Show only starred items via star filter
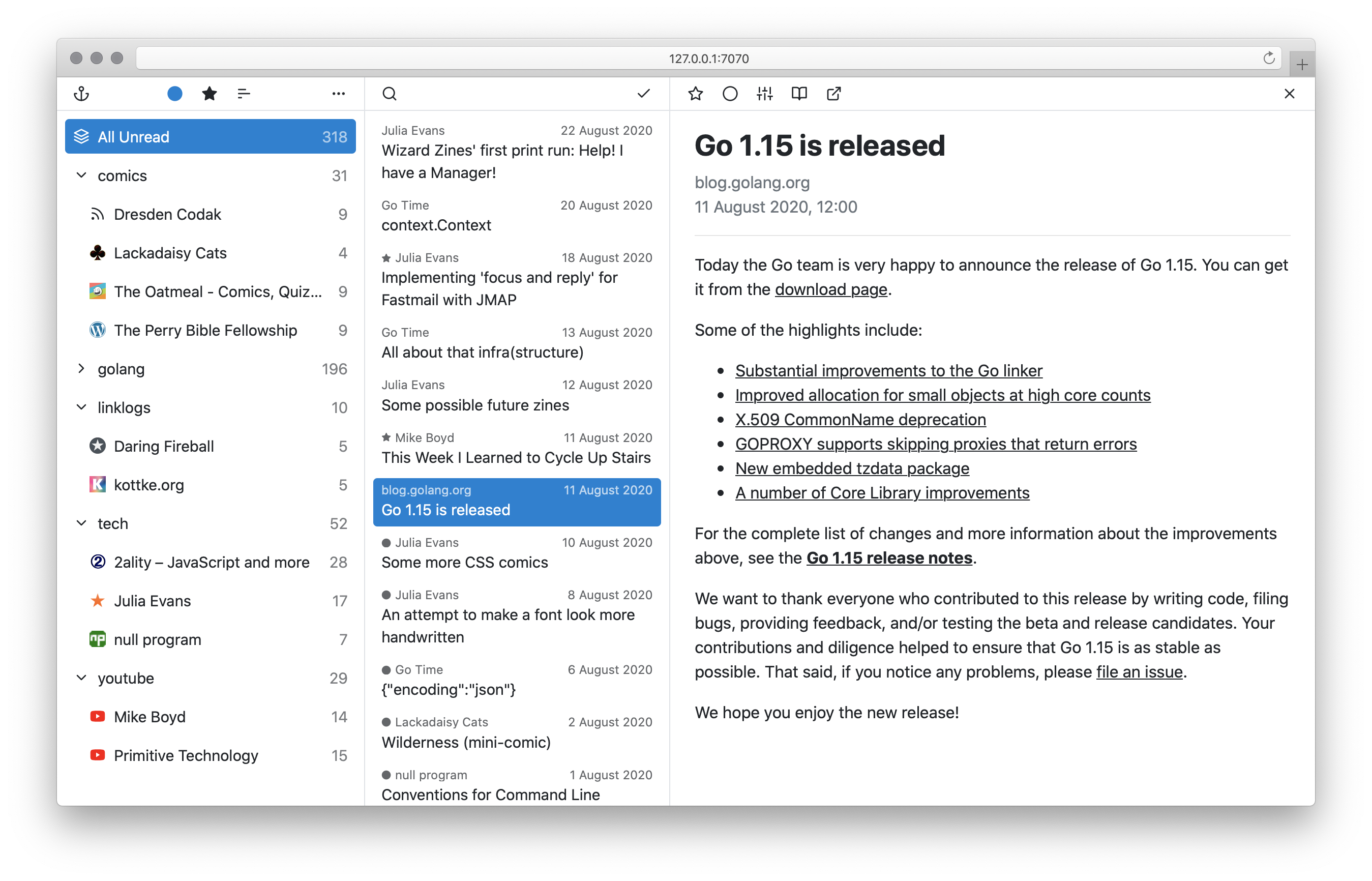 pos(210,93)
